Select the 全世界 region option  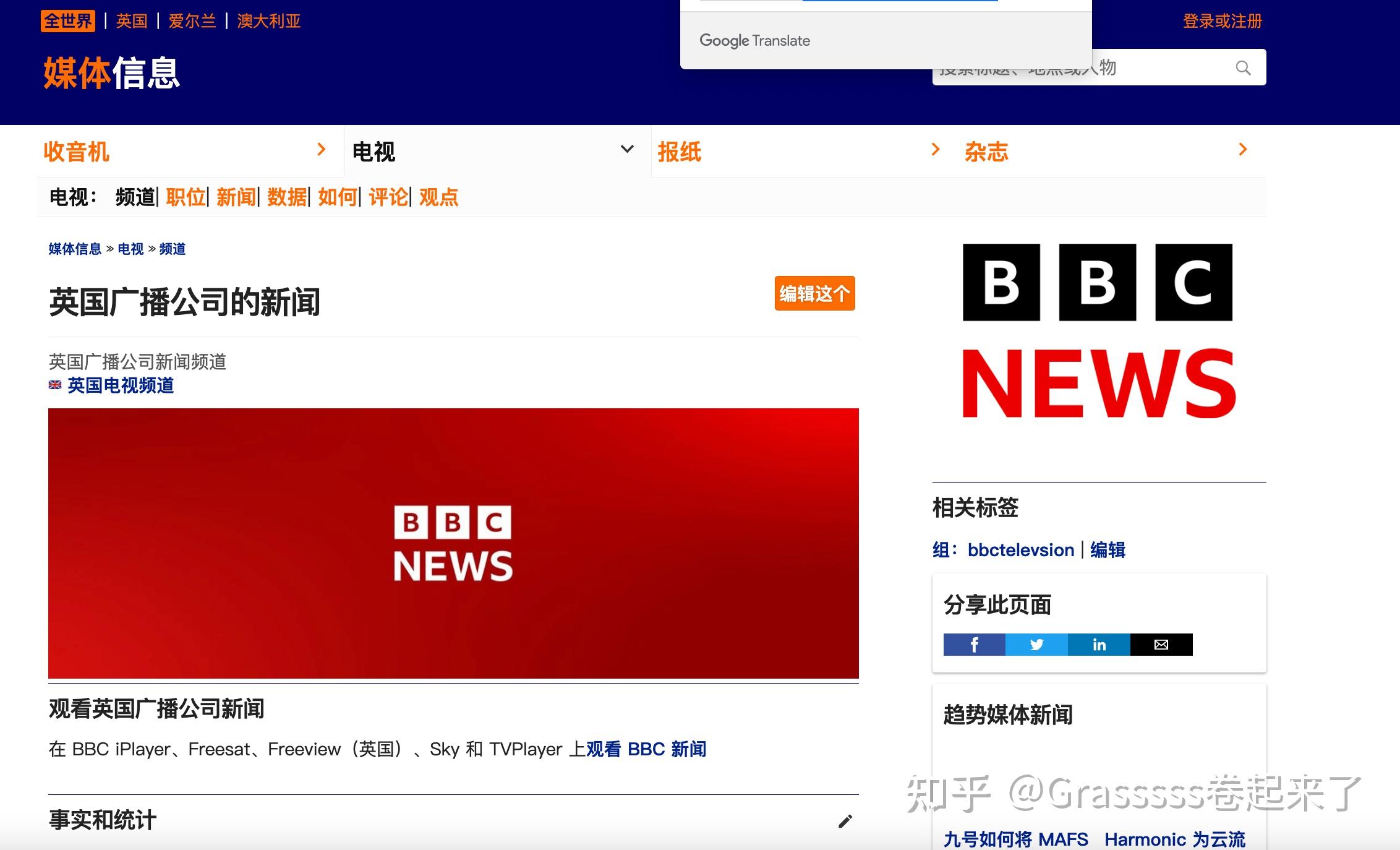point(68,21)
